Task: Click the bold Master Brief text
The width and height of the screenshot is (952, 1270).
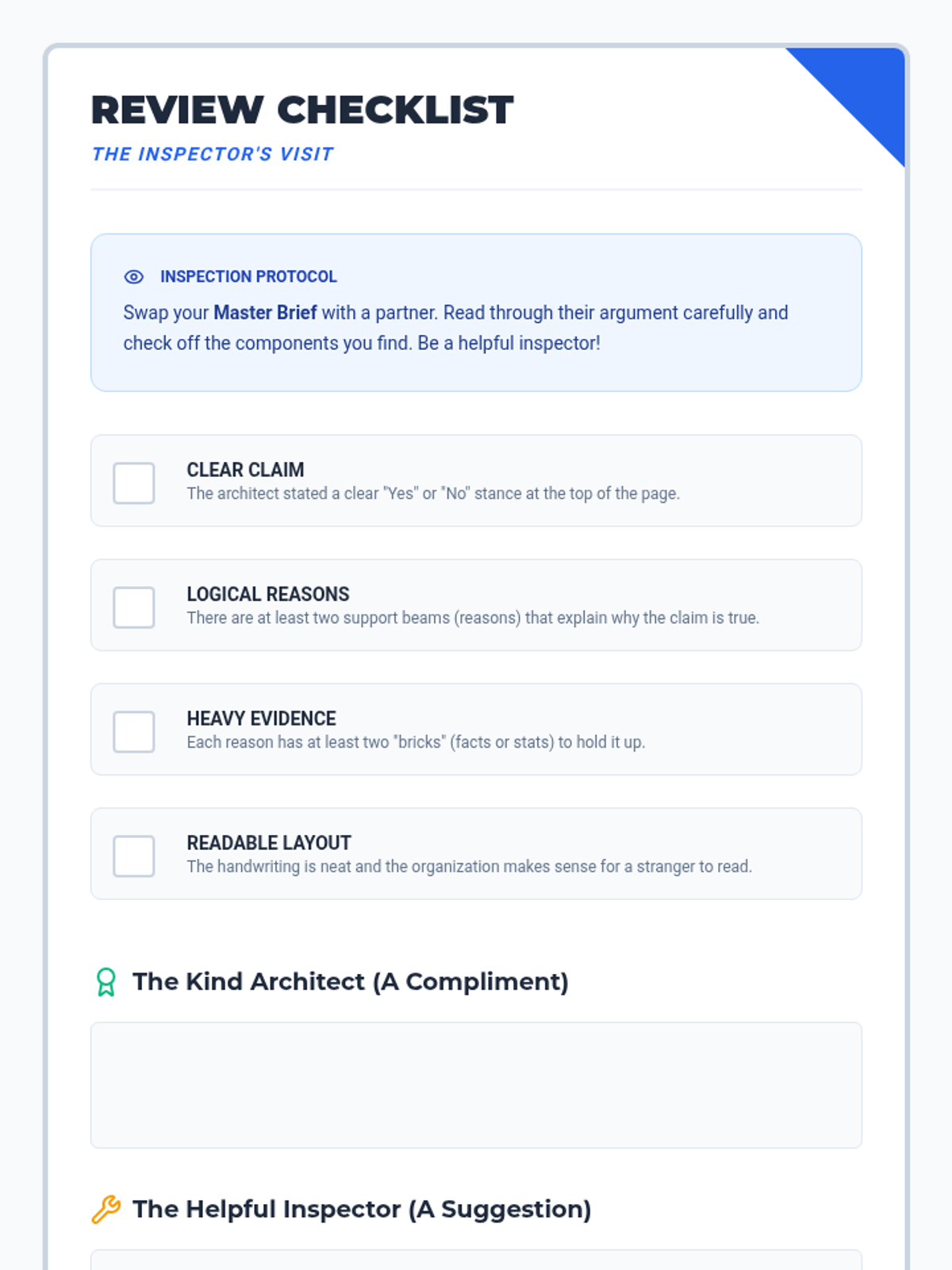Action: click(x=265, y=313)
